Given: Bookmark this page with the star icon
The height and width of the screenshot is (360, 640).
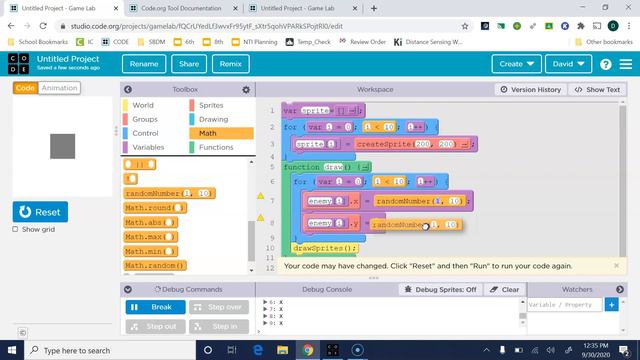Looking at the screenshot, I should pyautogui.click(x=464, y=26).
